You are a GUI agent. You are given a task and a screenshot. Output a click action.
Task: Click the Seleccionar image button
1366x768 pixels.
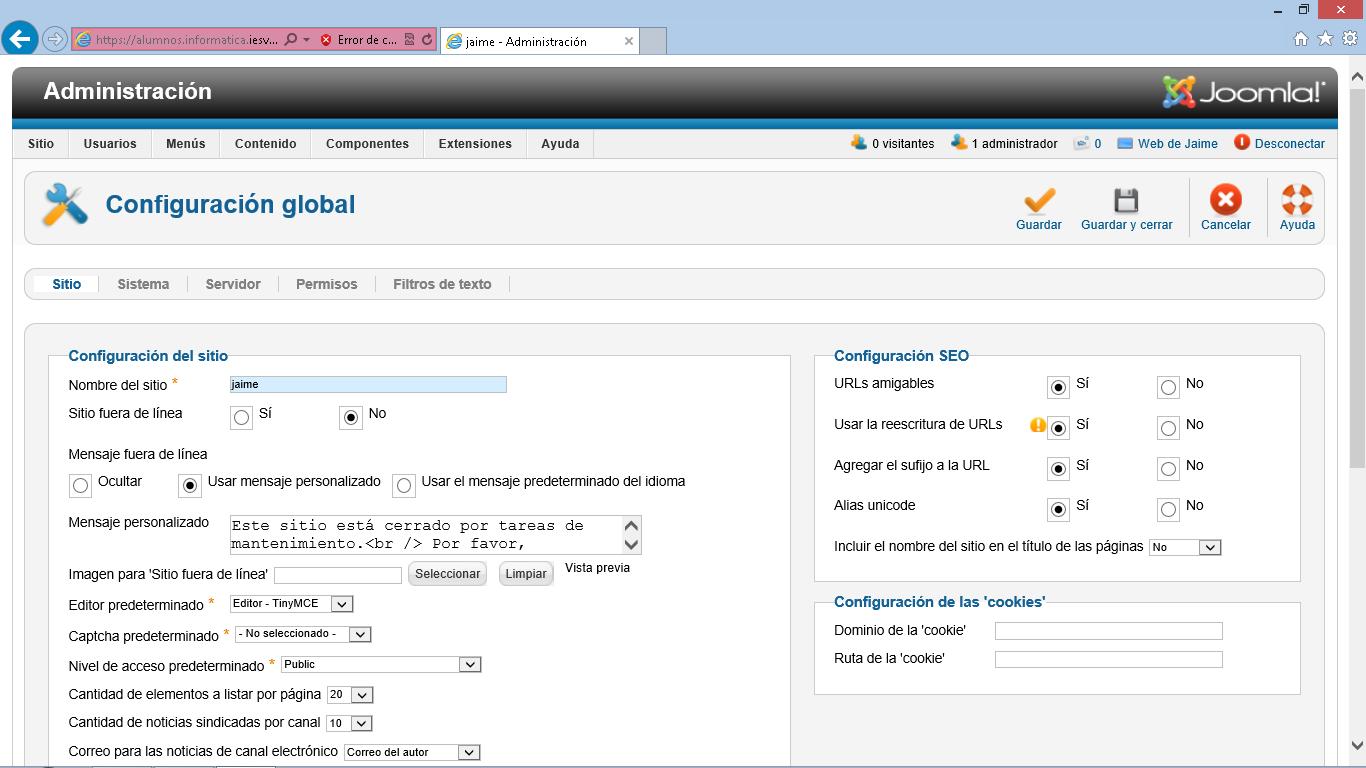(447, 574)
